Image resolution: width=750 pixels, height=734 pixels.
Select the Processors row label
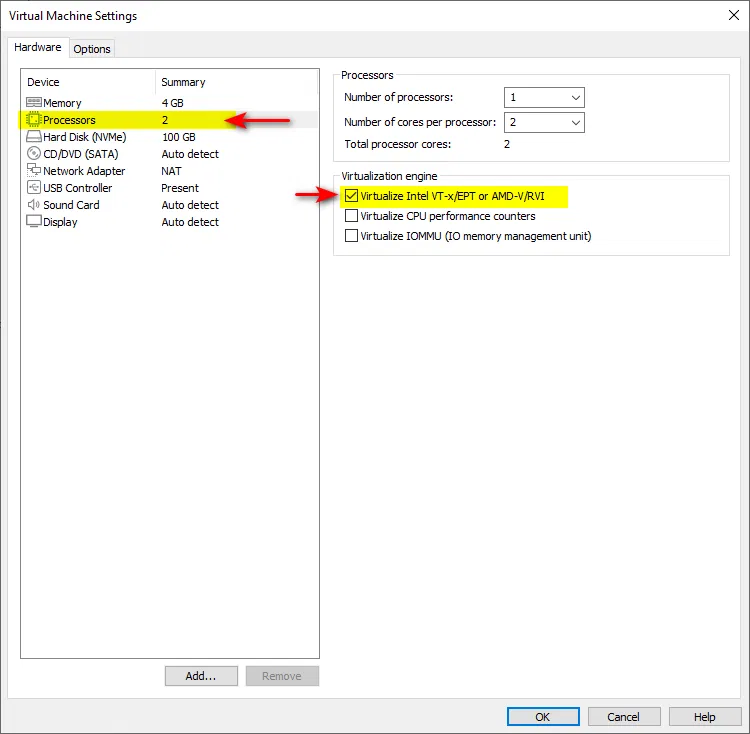click(x=69, y=120)
